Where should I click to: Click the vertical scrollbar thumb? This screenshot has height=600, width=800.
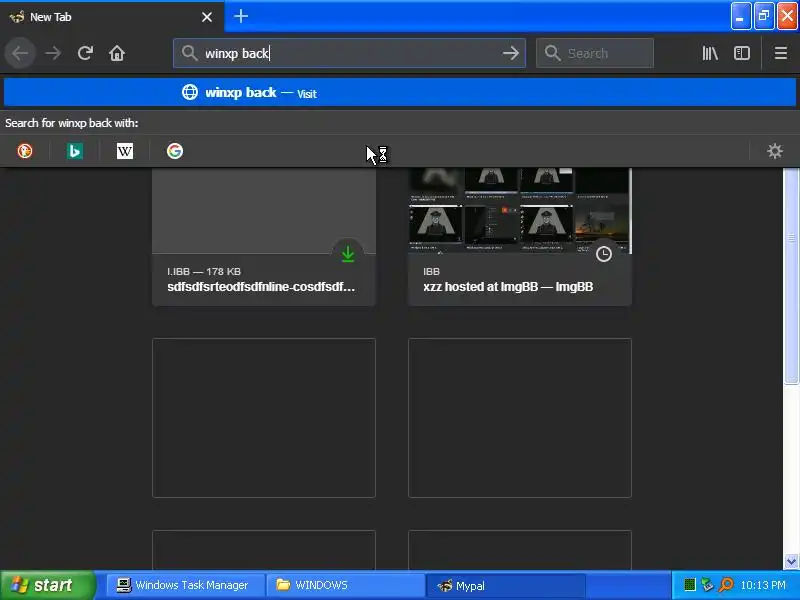click(791, 276)
